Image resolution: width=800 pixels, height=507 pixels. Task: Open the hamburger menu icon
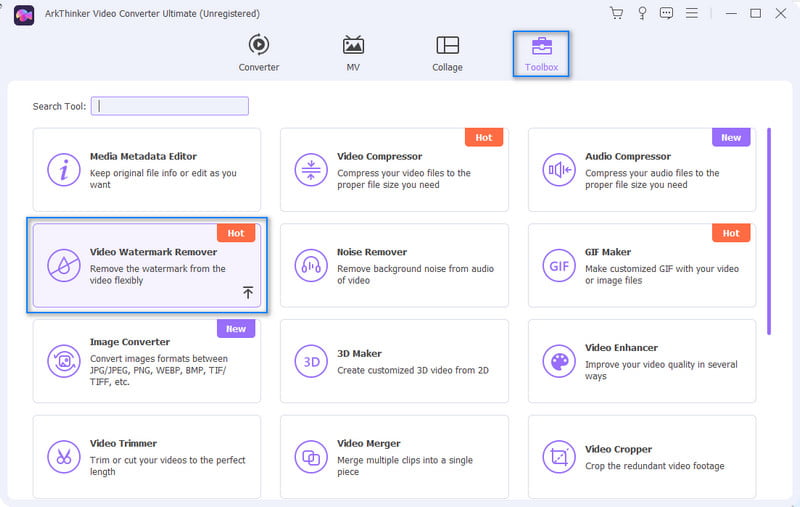pos(691,13)
